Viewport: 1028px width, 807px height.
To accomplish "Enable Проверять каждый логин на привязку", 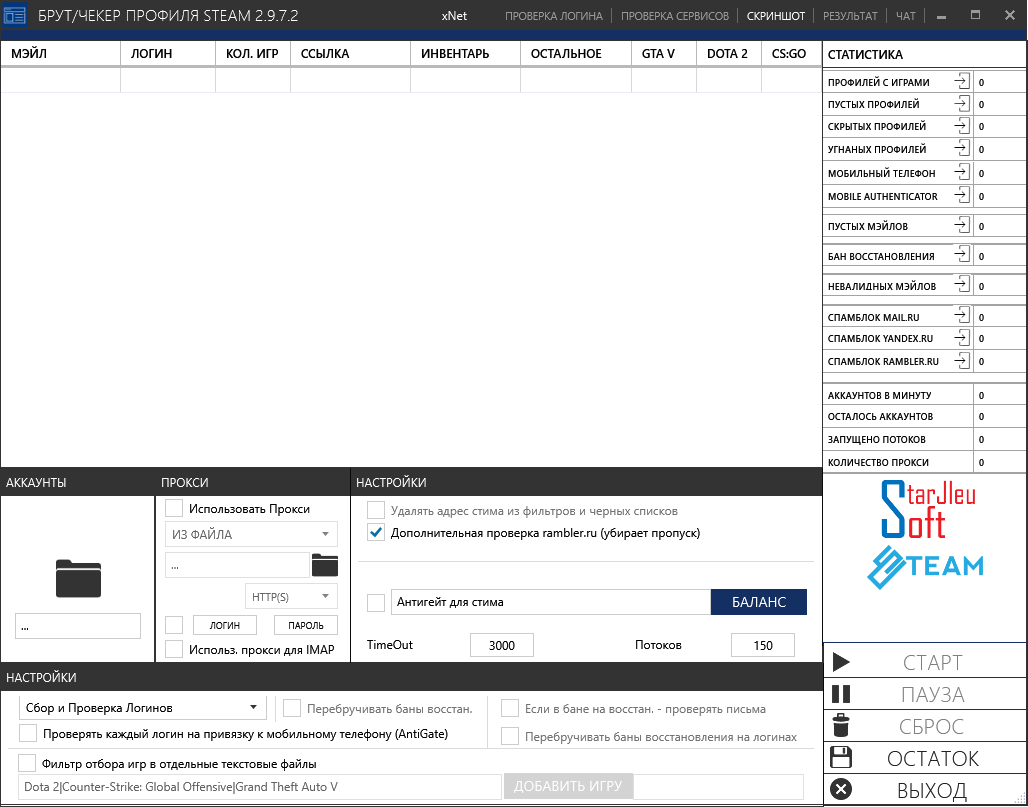I will (28, 733).
